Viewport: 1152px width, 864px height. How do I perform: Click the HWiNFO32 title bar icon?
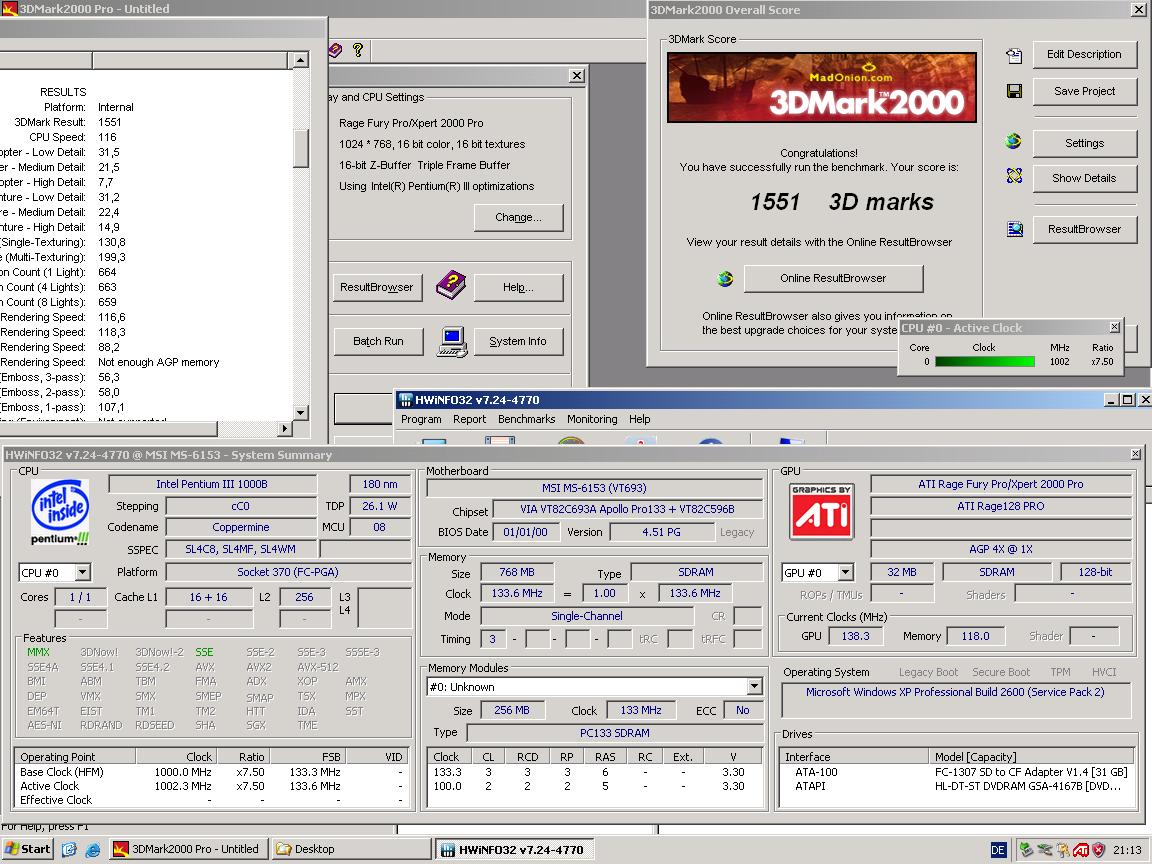(406, 400)
